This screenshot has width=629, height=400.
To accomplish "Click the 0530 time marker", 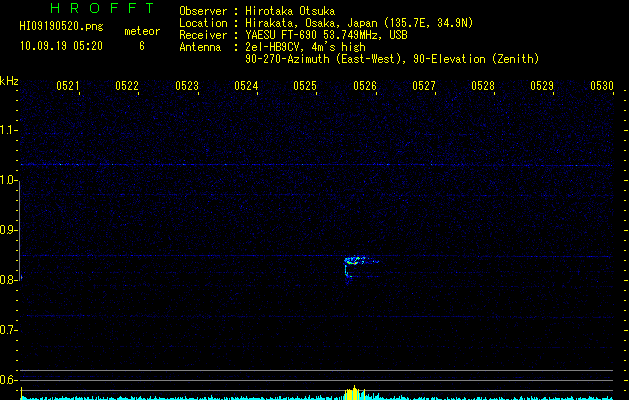I will (602, 86).
